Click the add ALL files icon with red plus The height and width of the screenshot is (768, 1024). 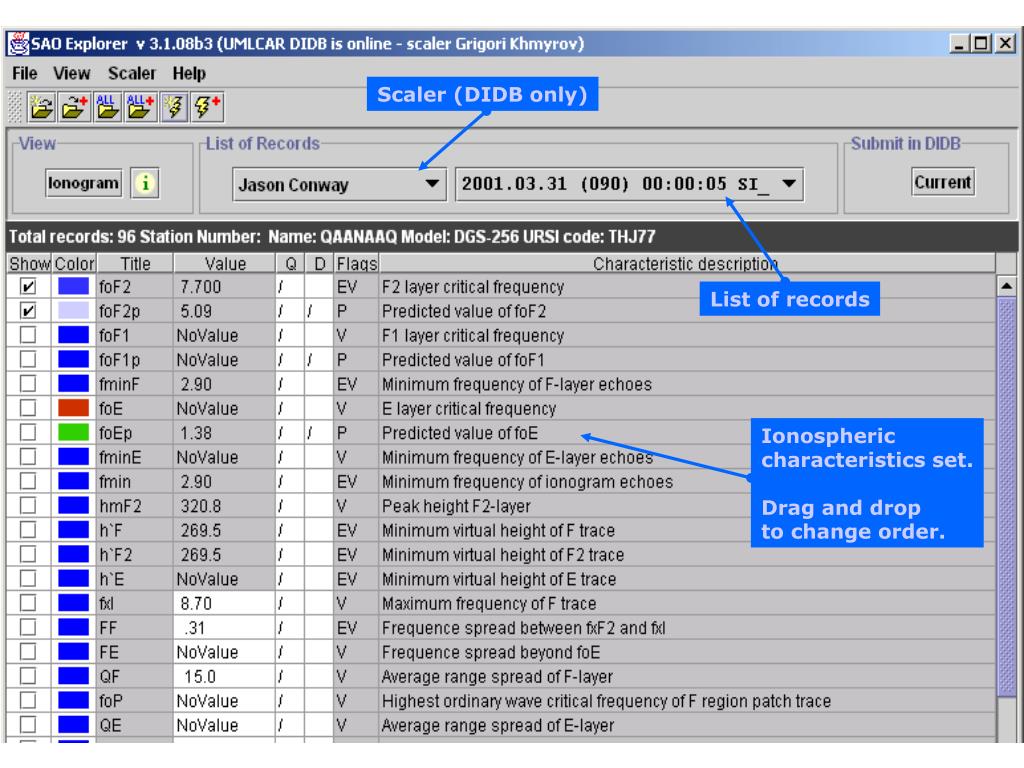click(x=140, y=106)
